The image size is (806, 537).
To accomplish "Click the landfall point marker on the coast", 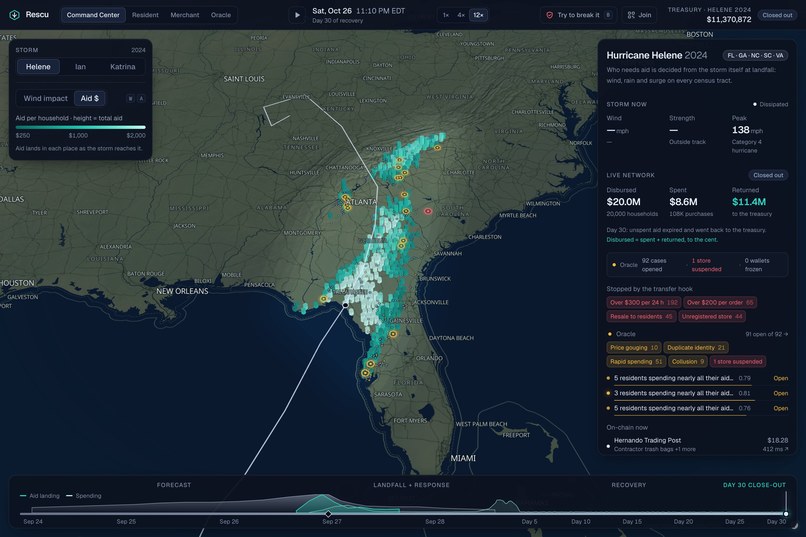I will pos(345,305).
